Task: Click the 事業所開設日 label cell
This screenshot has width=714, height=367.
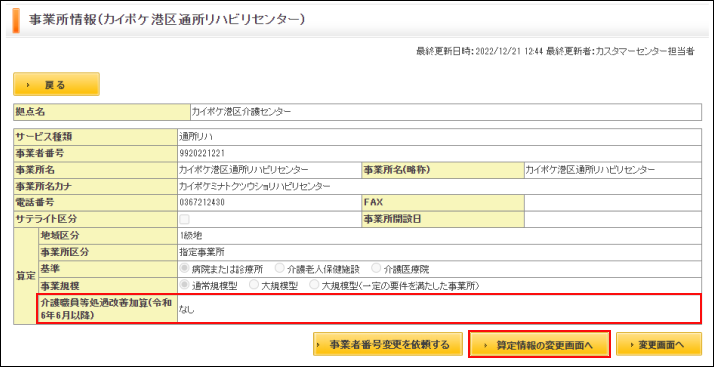Action: point(443,219)
